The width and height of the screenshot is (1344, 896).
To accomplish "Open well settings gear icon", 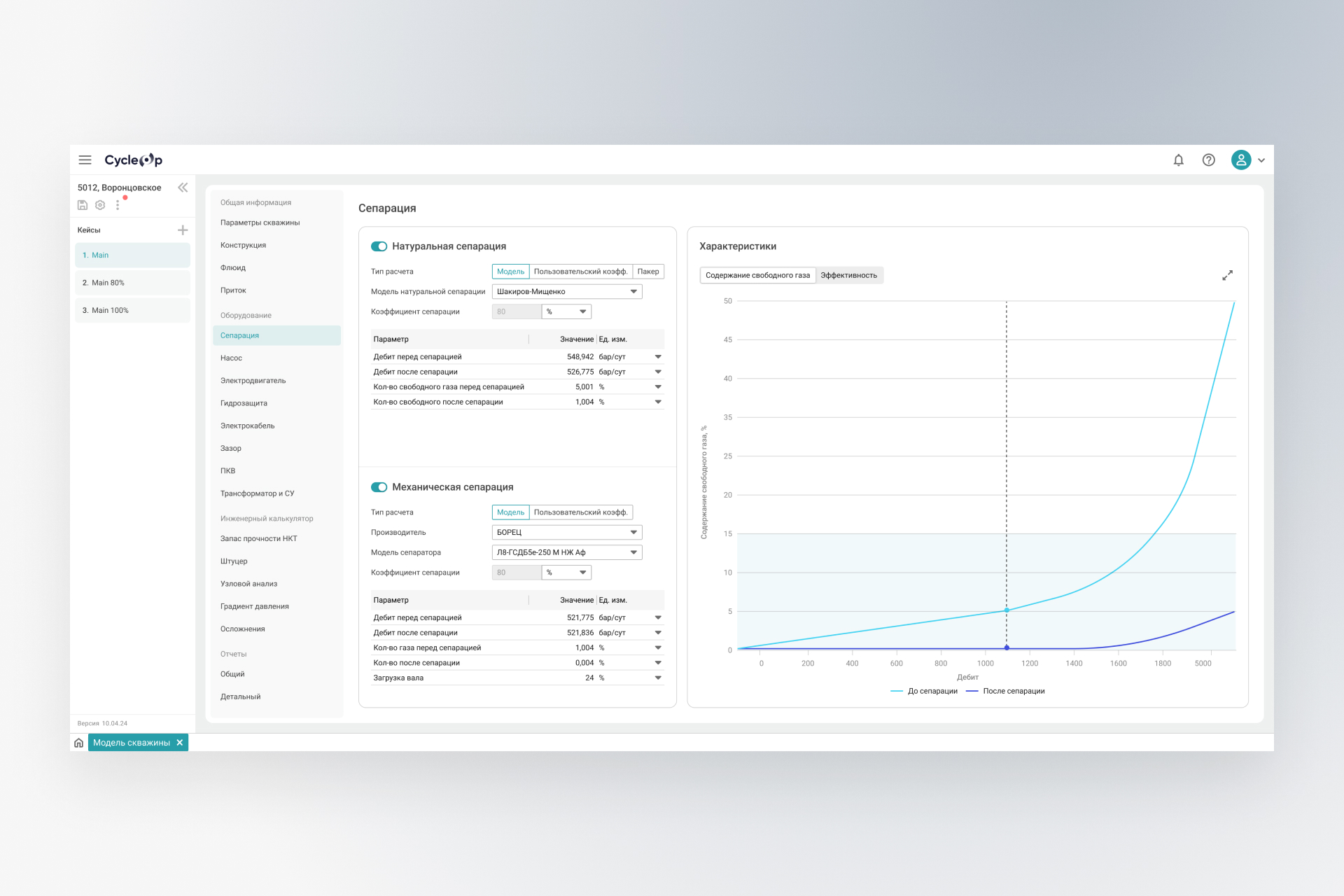I will (x=100, y=205).
